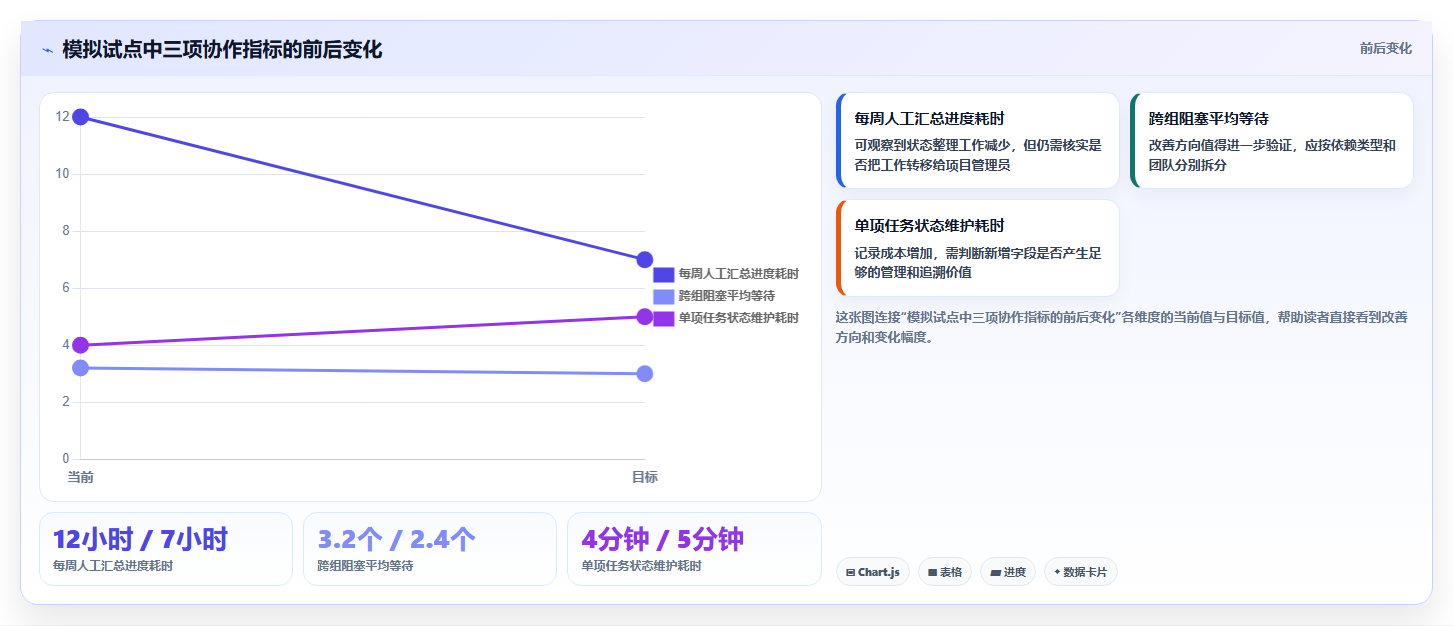The image size is (1453, 626).
Task: Click the purple 5 data point at 目标
Action: 645,317
